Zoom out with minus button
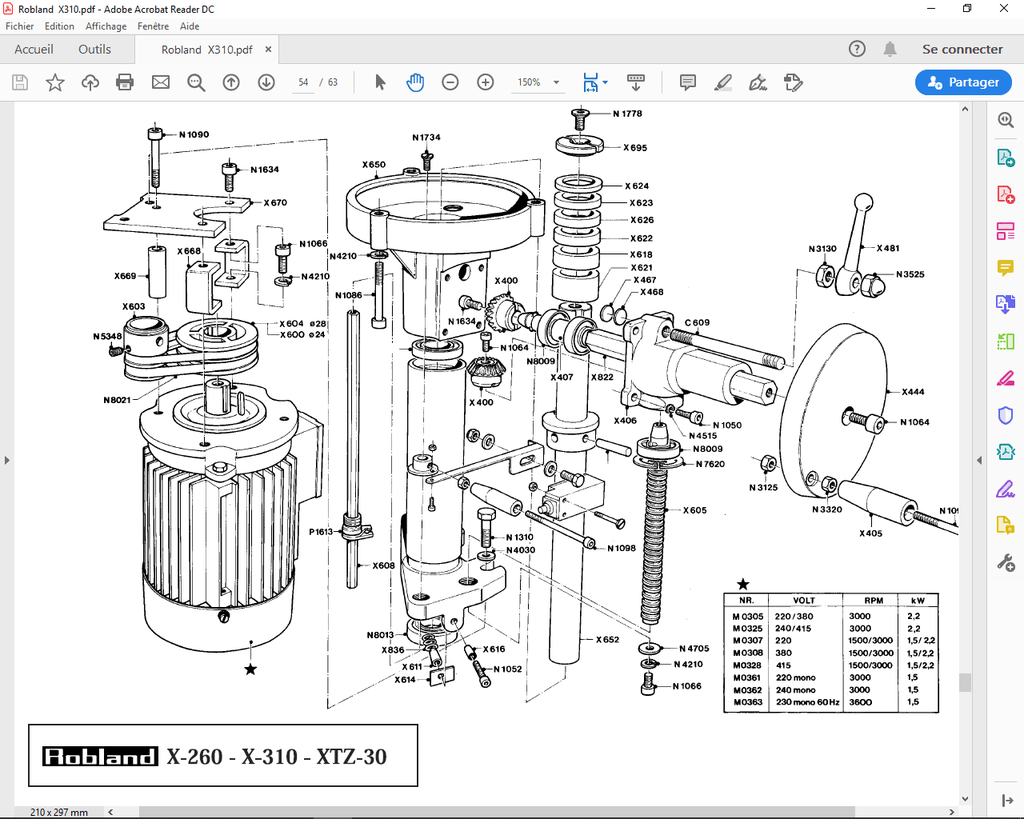The height and width of the screenshot is (819, 1024). [x=450, y=82]
